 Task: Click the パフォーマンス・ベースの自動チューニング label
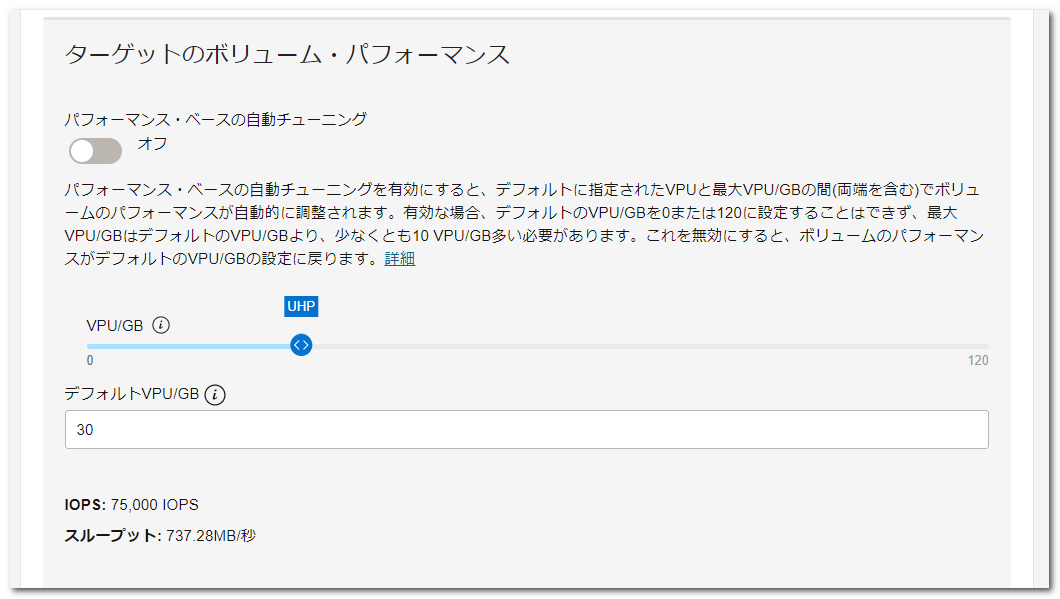coord(216,120)
